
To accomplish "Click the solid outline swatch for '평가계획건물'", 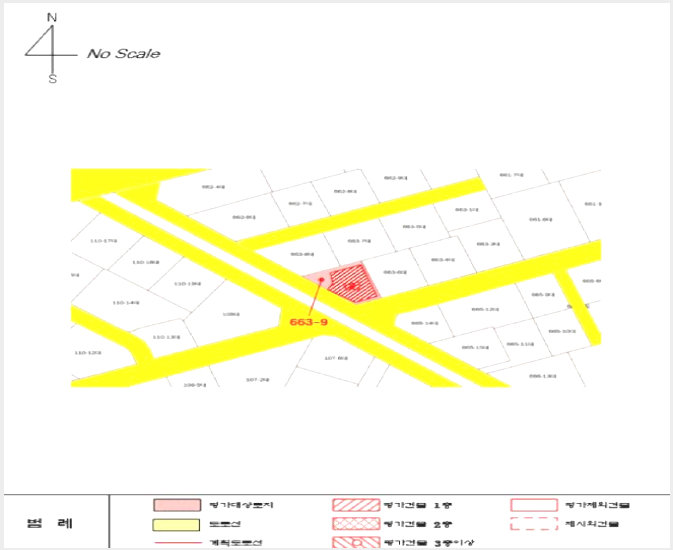I will (x=534, y=505).
